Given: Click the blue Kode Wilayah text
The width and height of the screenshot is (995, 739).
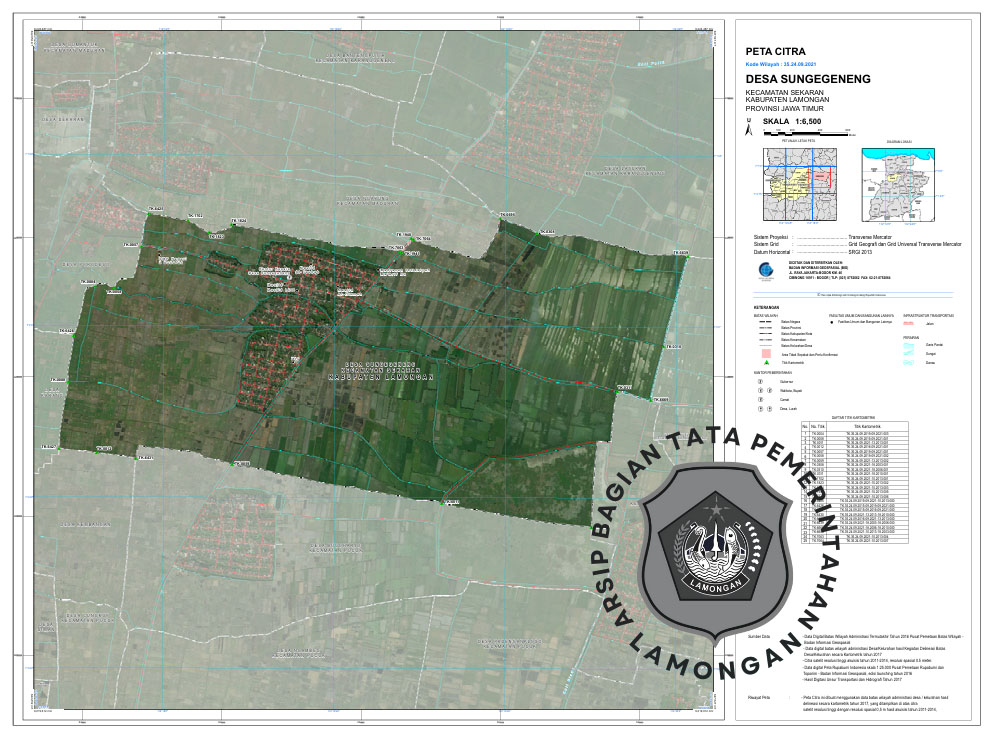Looking at the screenshot, I should [781, 63].
